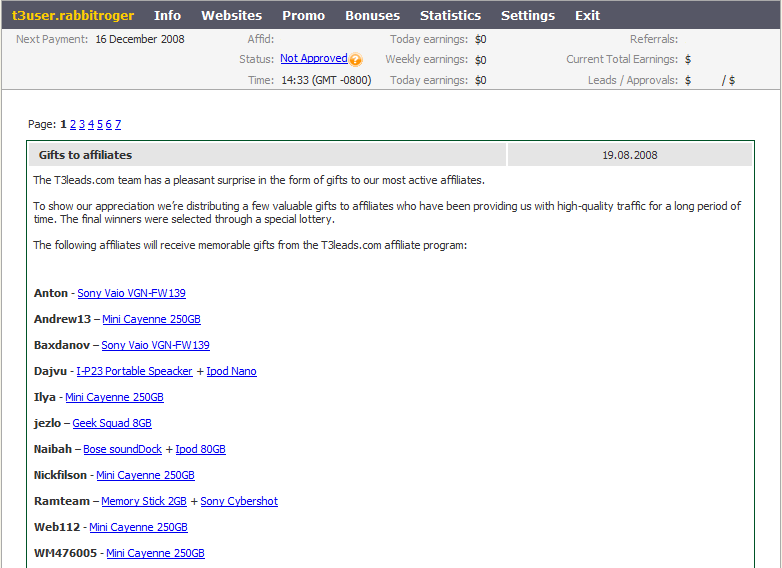Click the orange help icon beside Not Approved

(355, 60)
